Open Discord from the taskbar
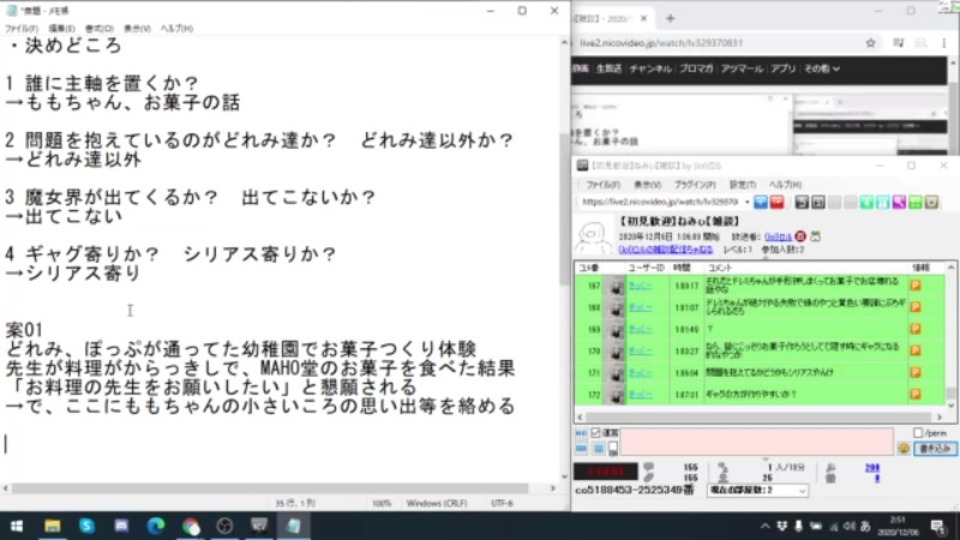Screen dimensions: 960x540 tap(121, 526)
